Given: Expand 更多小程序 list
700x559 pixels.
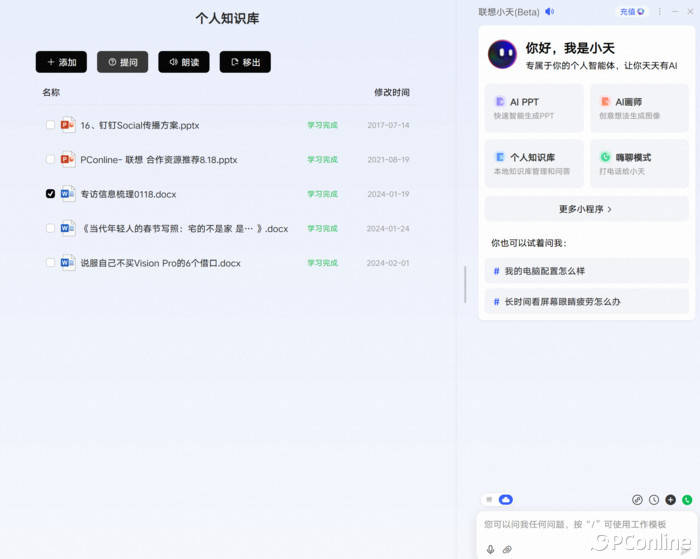Looking at the screenshot, I should pos(586,209).
